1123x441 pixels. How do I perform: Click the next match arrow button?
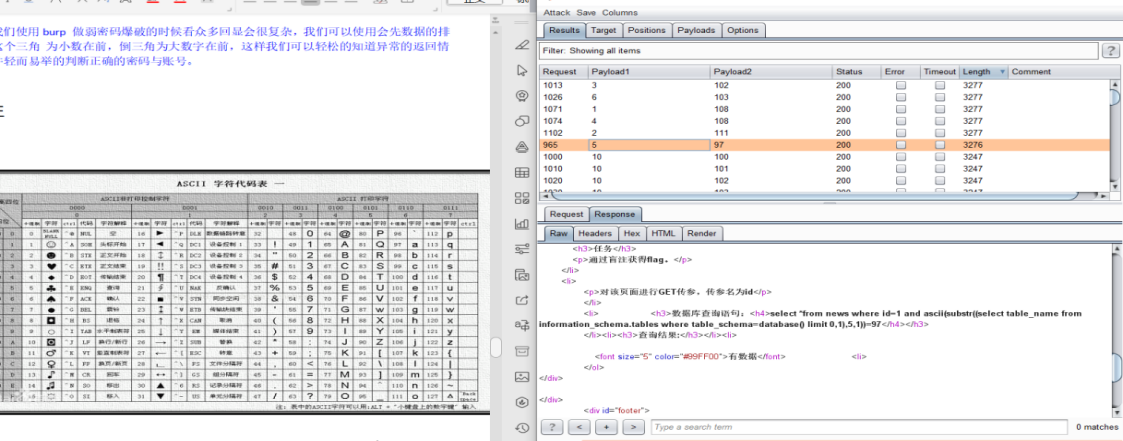pyautogui.click(x=633, y=427)
